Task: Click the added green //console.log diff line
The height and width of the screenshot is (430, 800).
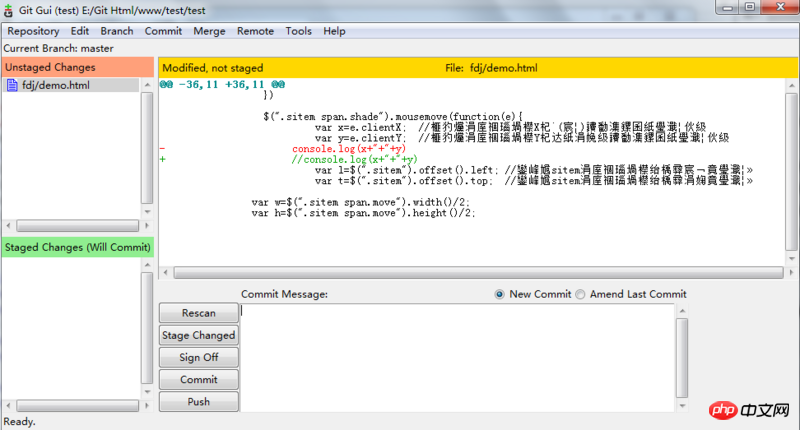Action: [354, 159]
